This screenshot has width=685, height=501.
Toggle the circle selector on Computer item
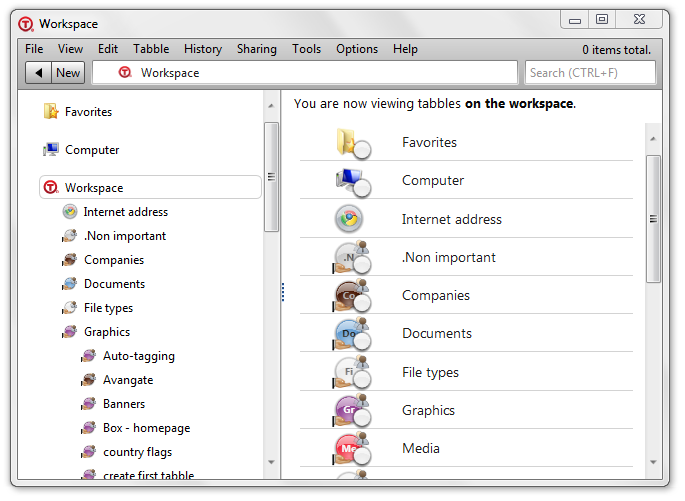(x=362, y=188)
